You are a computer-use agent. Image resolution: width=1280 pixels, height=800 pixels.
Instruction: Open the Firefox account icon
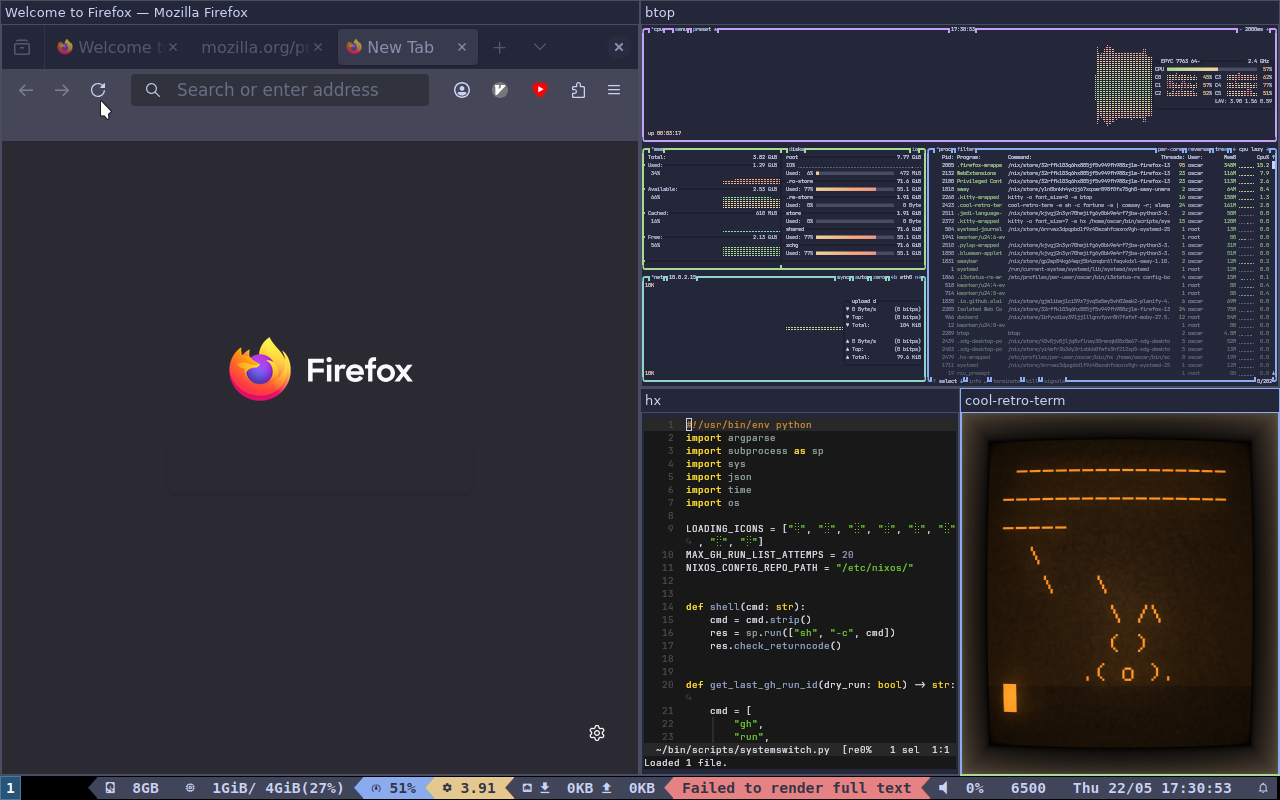(x=462, y=90)
